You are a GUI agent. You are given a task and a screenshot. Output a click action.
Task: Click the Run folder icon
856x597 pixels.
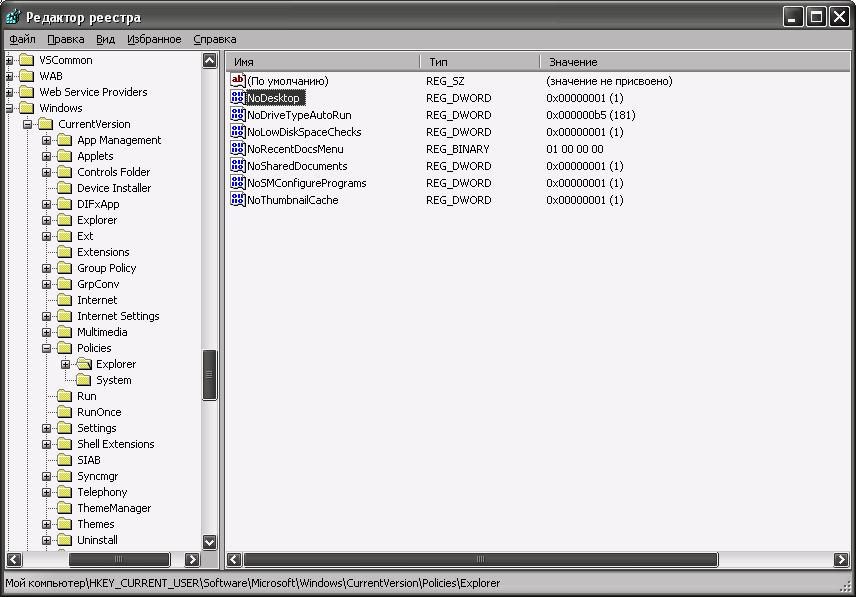pyautogui.click(x=65, y=396)
